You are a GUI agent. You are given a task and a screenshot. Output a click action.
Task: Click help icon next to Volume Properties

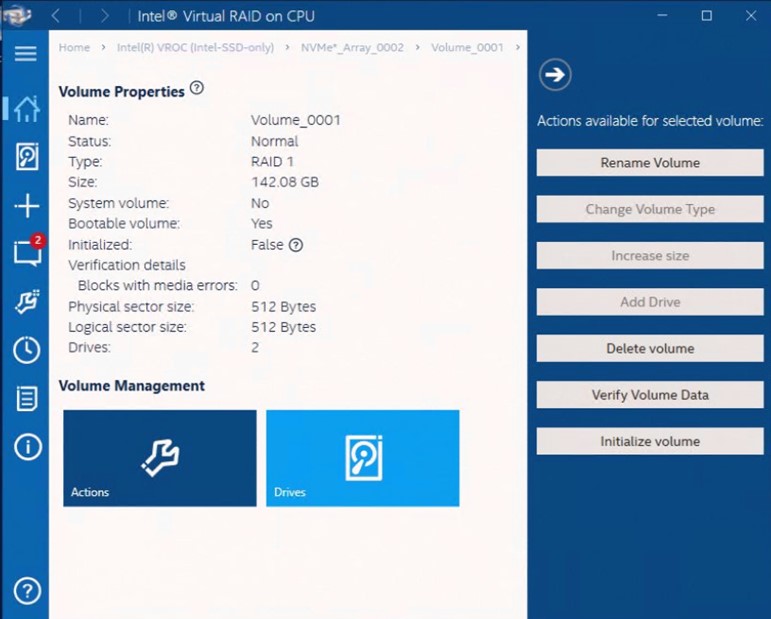197,88
